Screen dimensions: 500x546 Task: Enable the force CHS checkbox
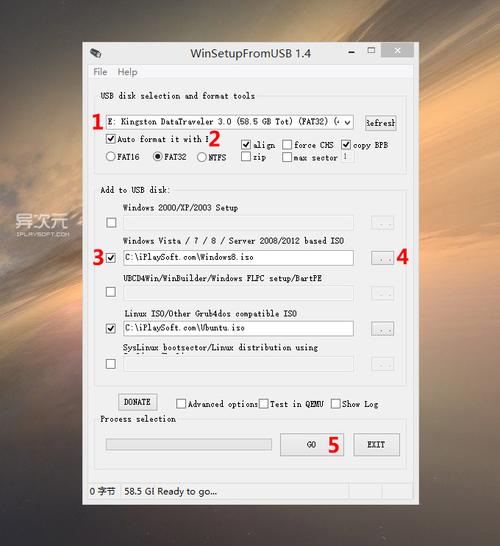(287, 145)
